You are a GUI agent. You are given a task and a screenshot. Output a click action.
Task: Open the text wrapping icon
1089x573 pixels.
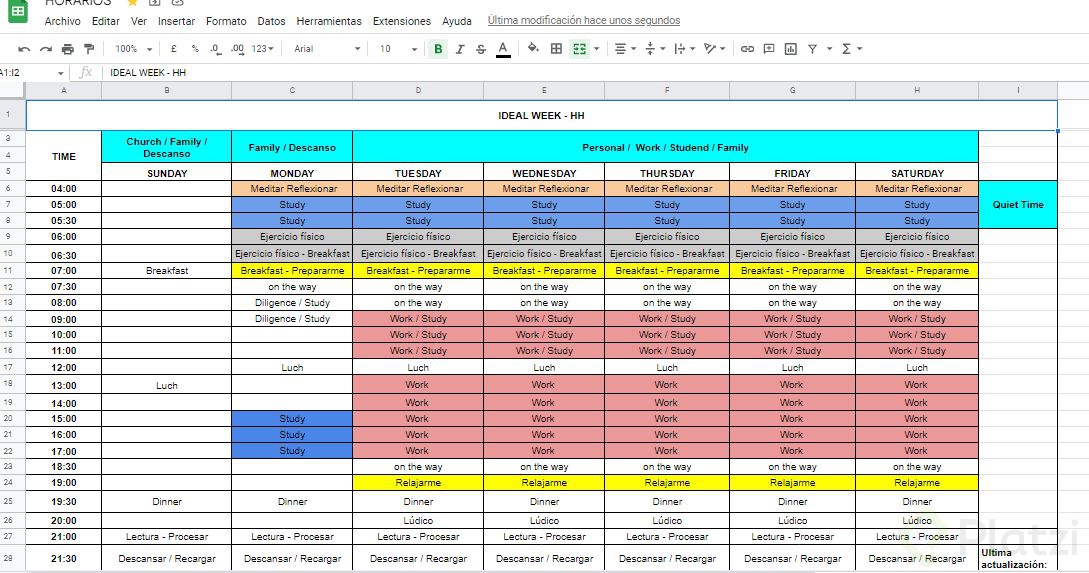click(x=679, y=49)
